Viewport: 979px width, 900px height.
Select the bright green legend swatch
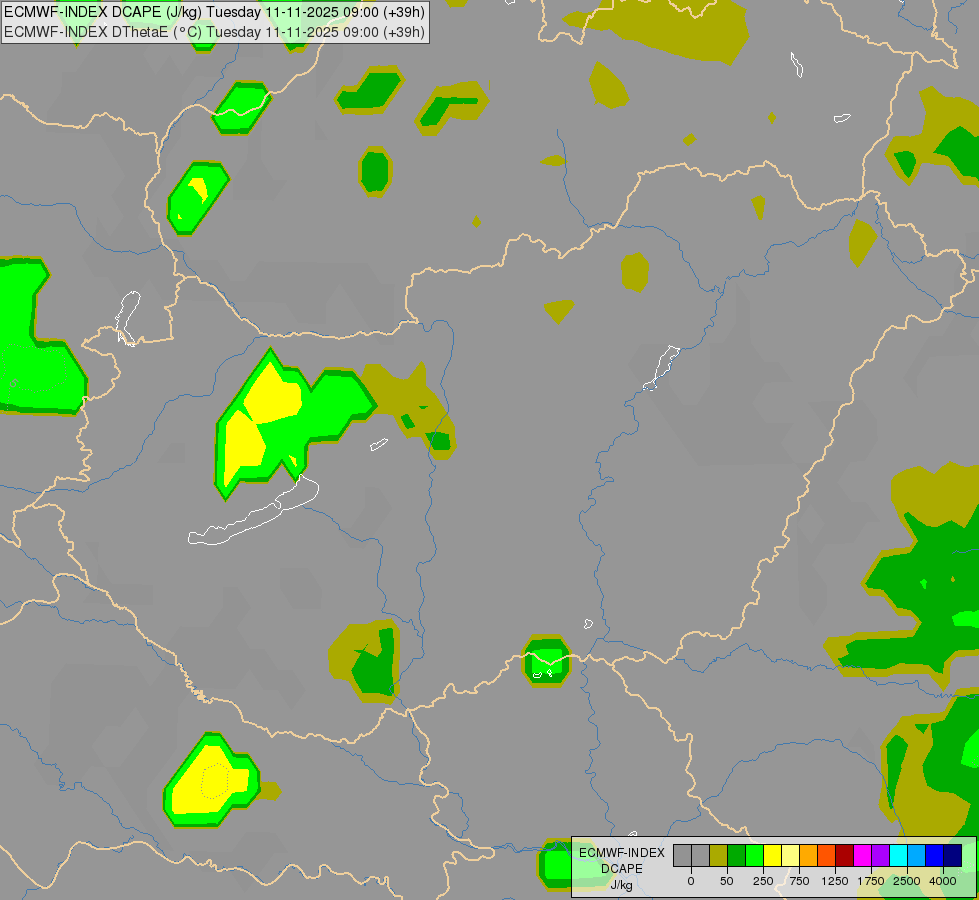click(755, 856)
